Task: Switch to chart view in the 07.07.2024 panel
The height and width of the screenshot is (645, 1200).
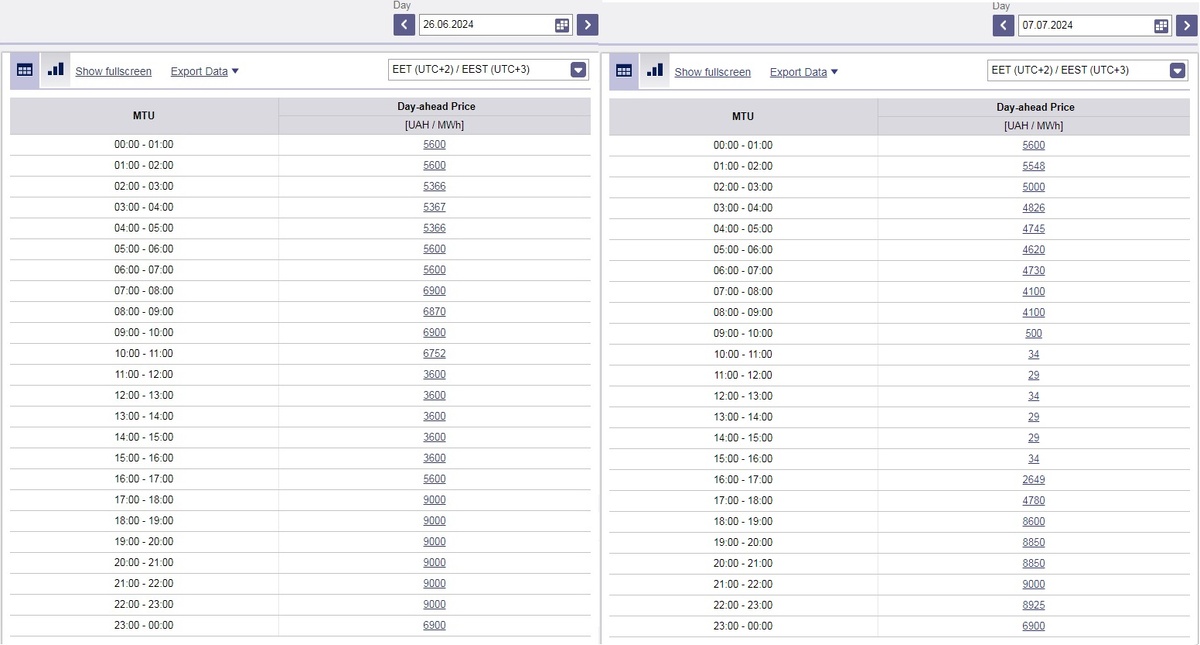Action: [x=655, y=71]
